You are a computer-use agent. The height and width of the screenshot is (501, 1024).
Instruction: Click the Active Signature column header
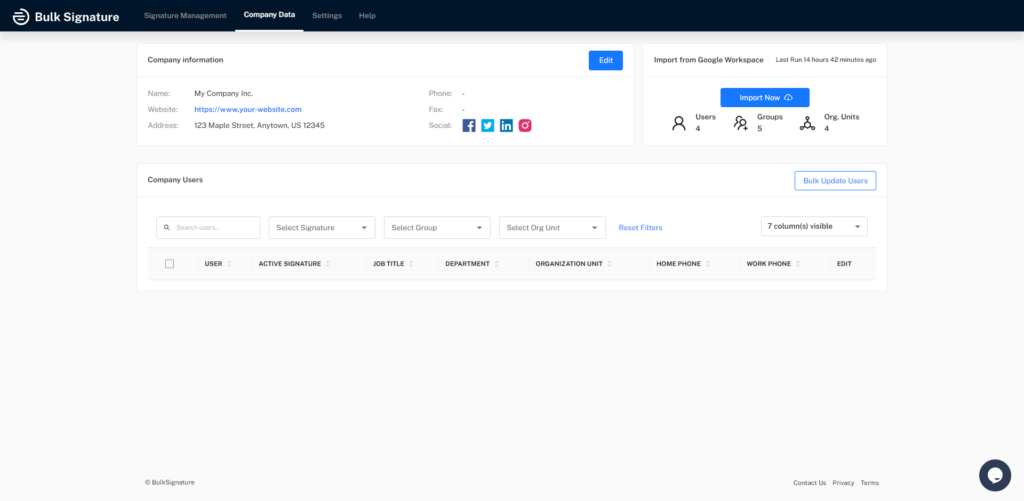tap(290, 264)
